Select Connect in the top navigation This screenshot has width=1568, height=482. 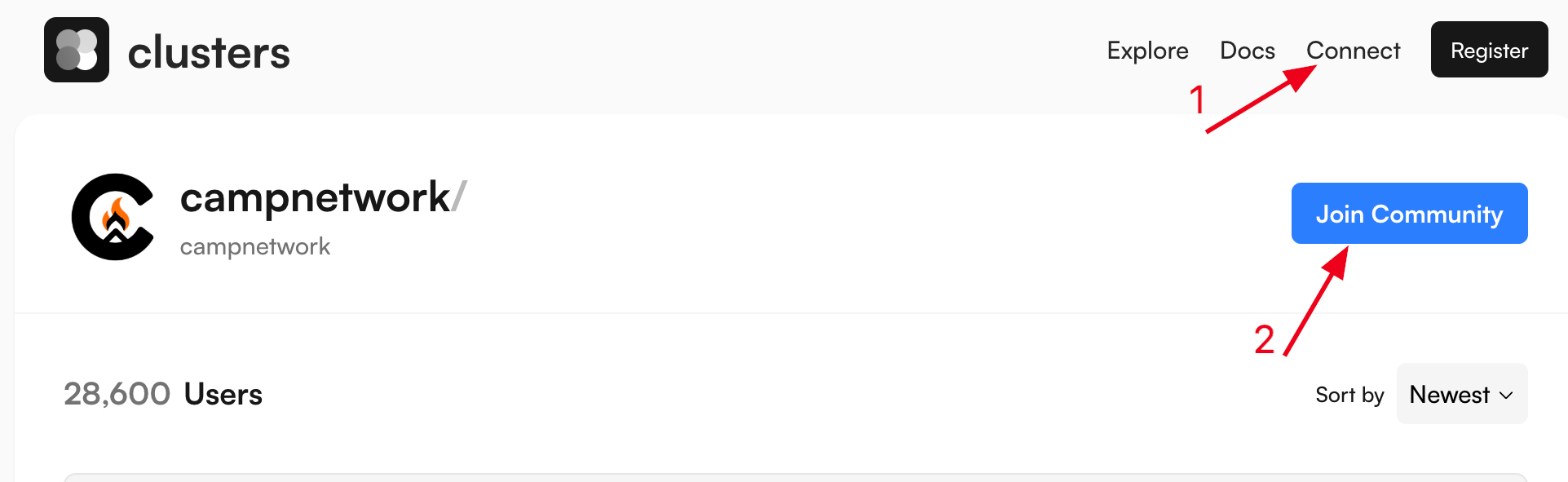[1353, 51]
